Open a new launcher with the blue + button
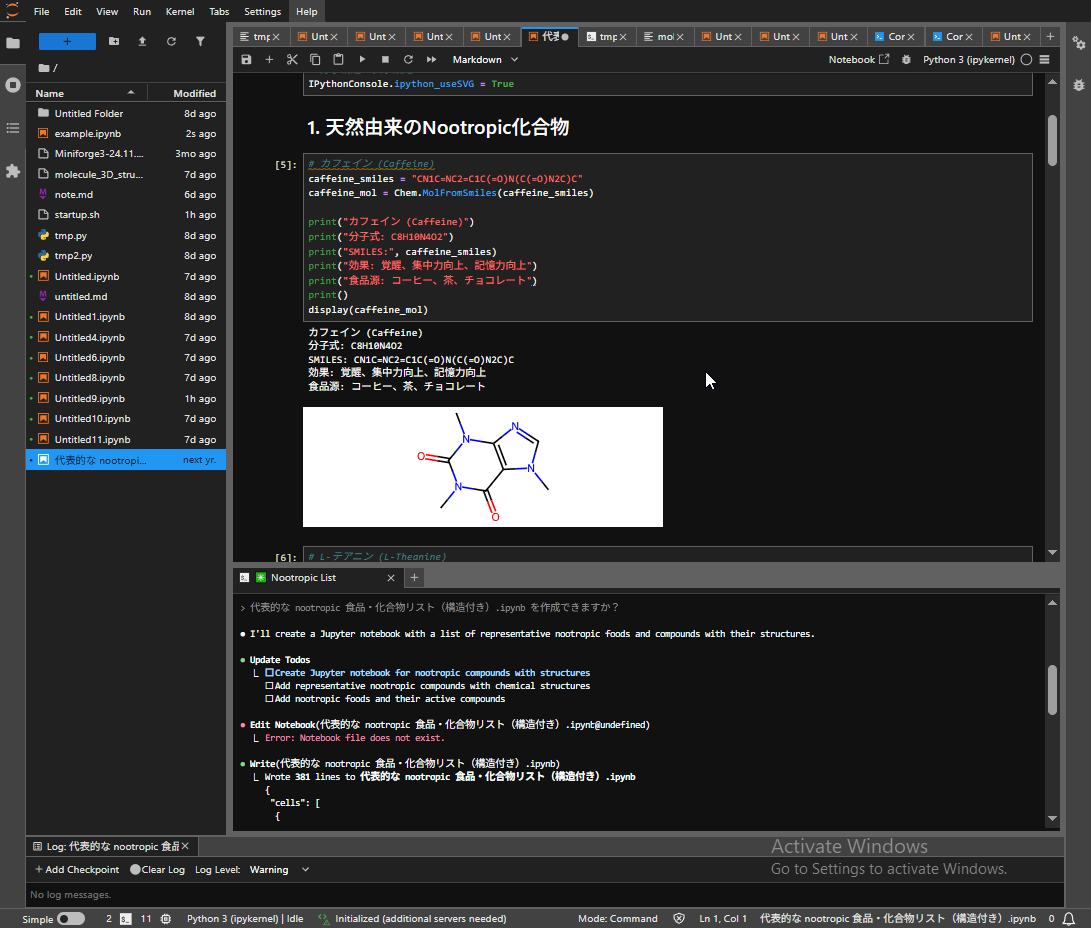 pyautogui.click(x=66, y=41)
